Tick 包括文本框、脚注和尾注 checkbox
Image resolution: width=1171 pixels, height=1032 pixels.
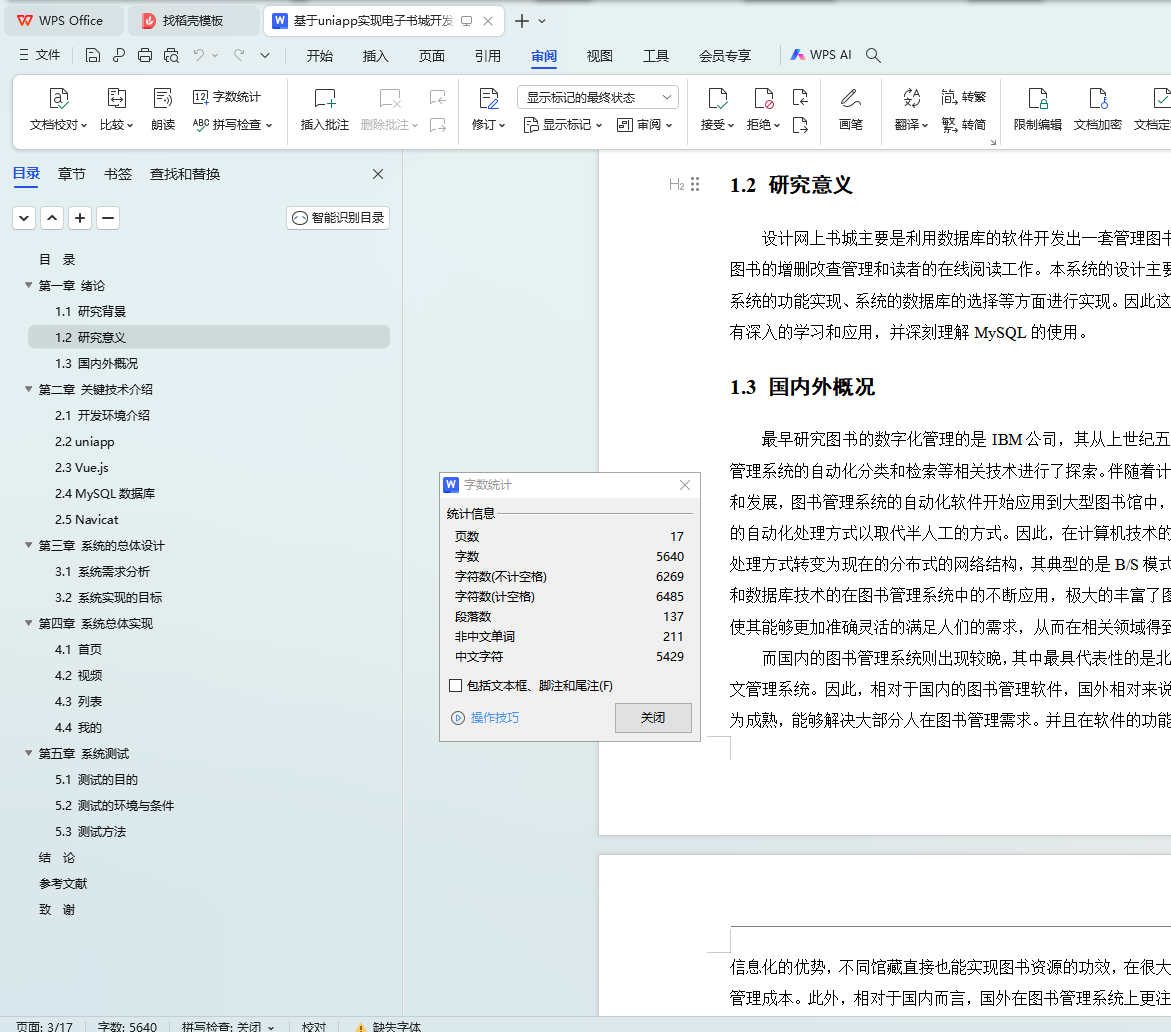pos(456,686)
